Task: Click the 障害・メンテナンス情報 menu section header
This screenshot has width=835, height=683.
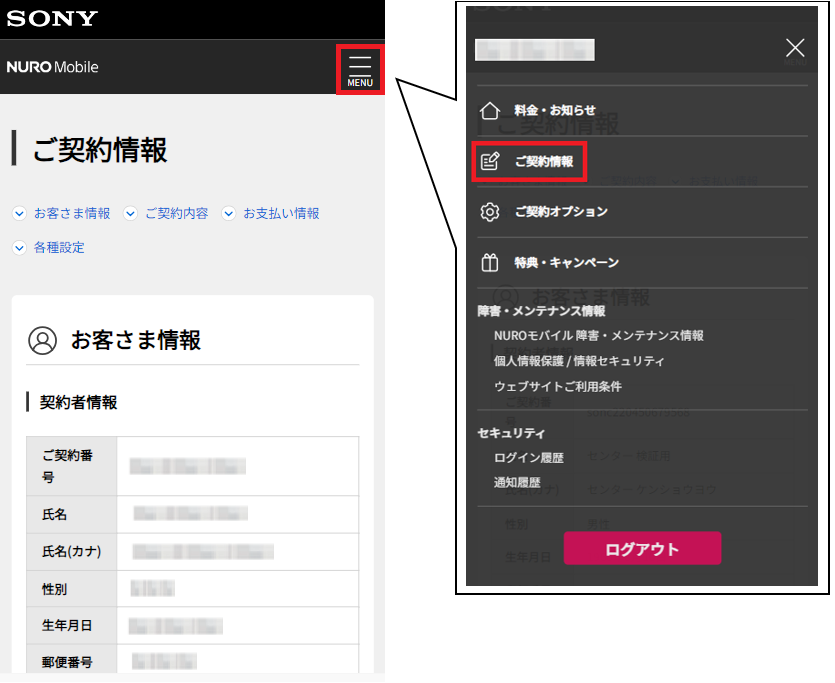Action: [x=541, y=311]
